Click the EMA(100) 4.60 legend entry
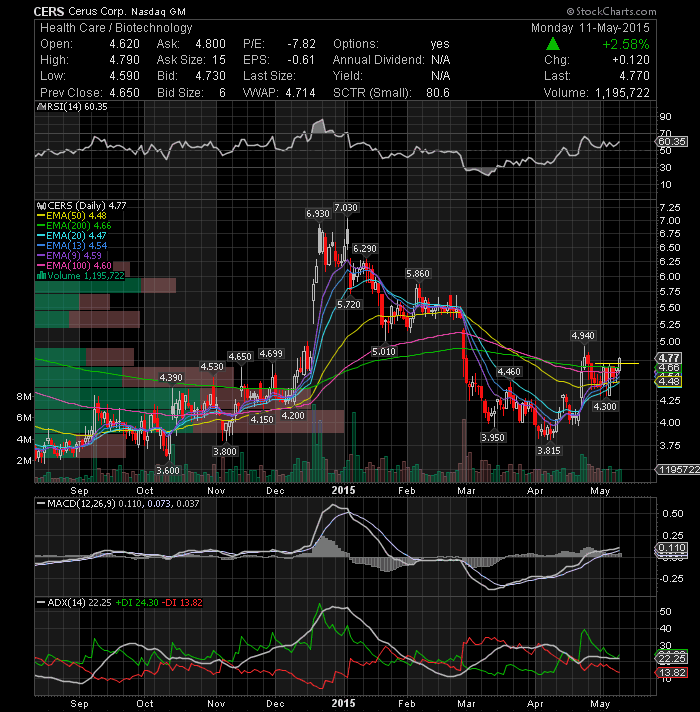This screenshot has height=712, width=700. 74,265
